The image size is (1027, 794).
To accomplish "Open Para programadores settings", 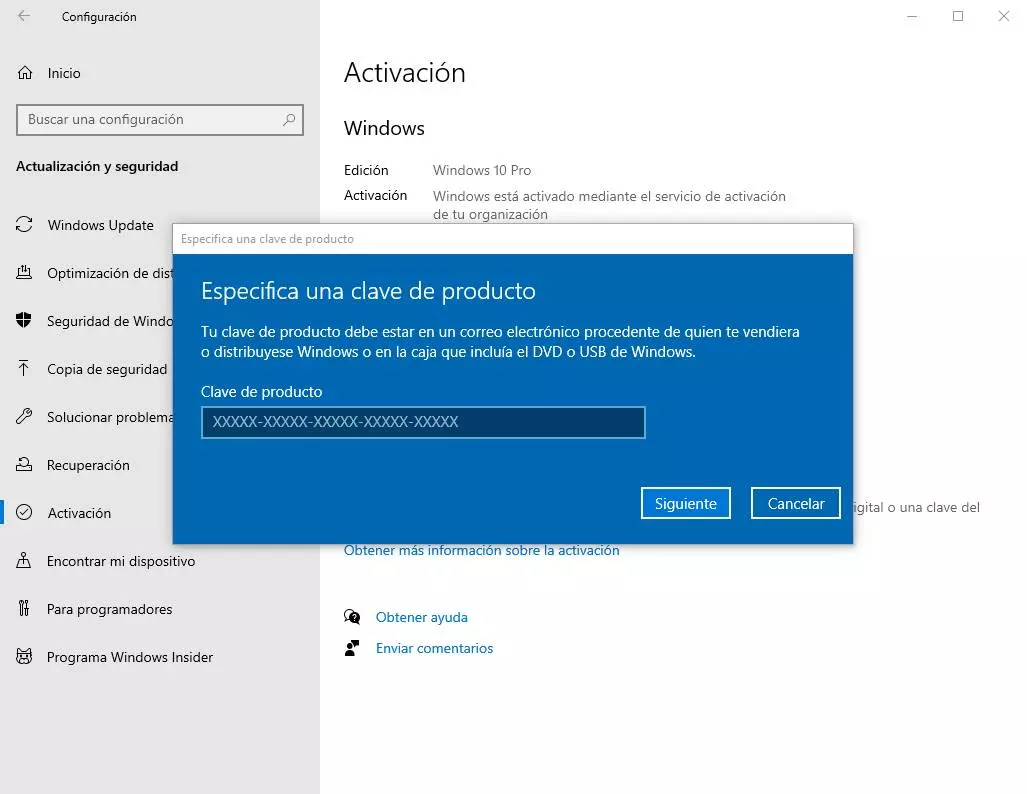I will pos(109,609).
